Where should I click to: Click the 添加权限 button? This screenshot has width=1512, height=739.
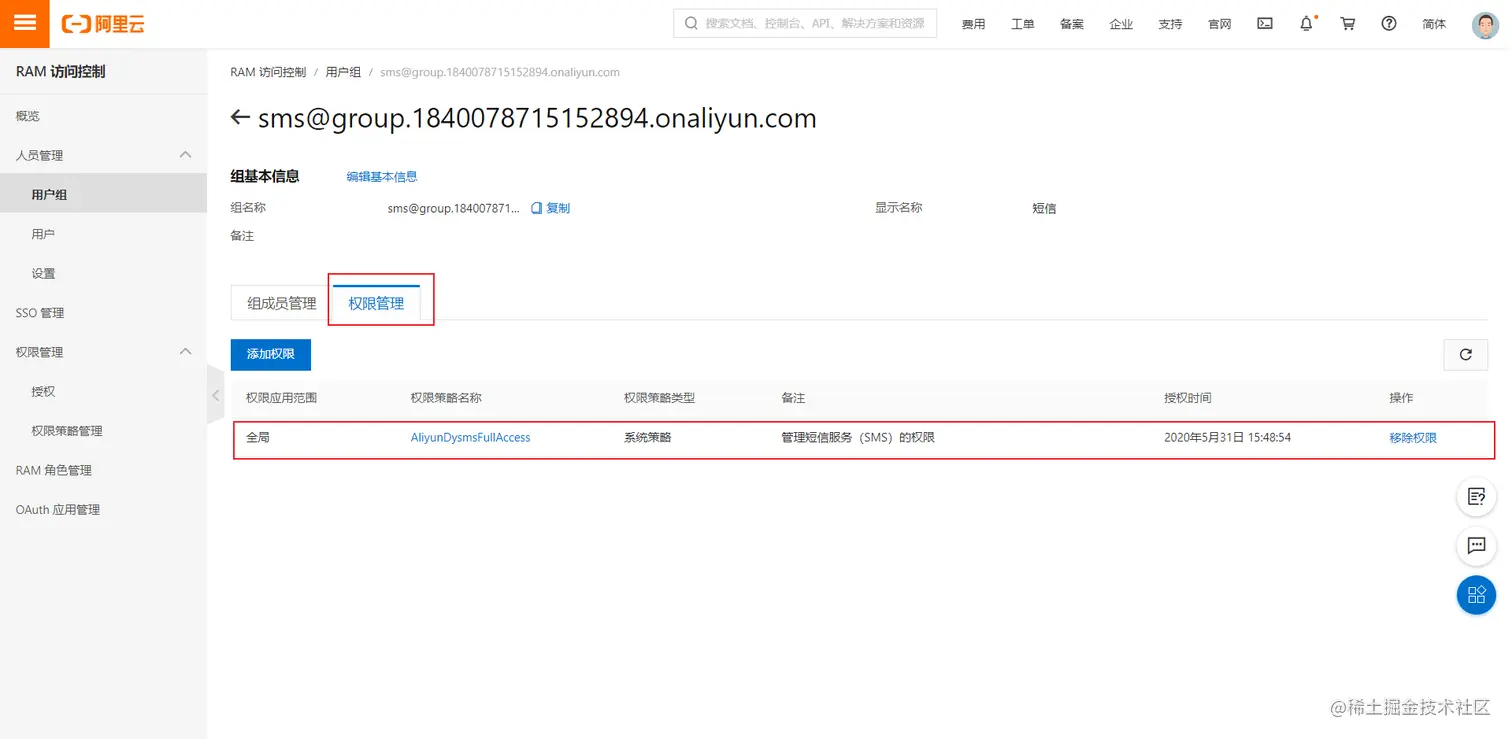coord(271,354)
